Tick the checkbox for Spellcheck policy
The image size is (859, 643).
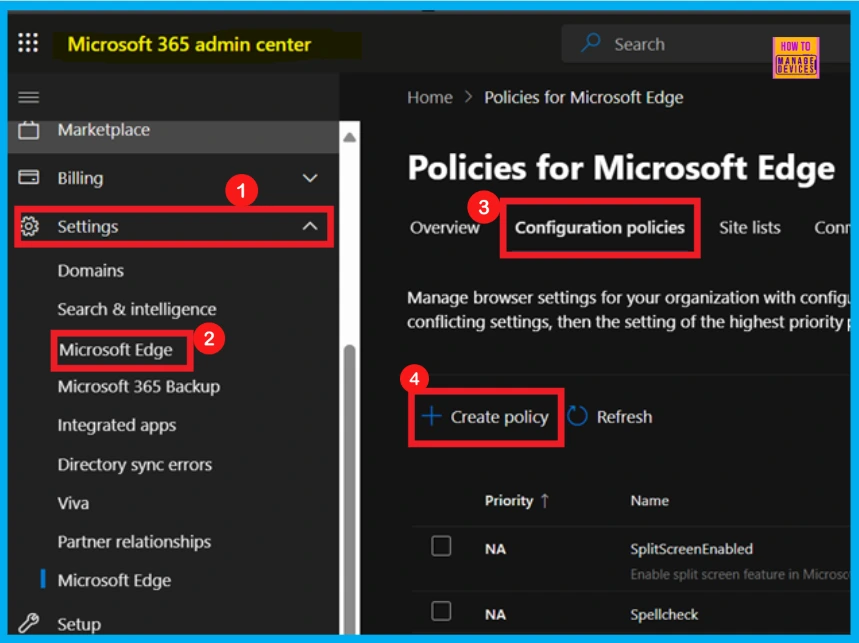pyautogui.click(x=441, y=611)
